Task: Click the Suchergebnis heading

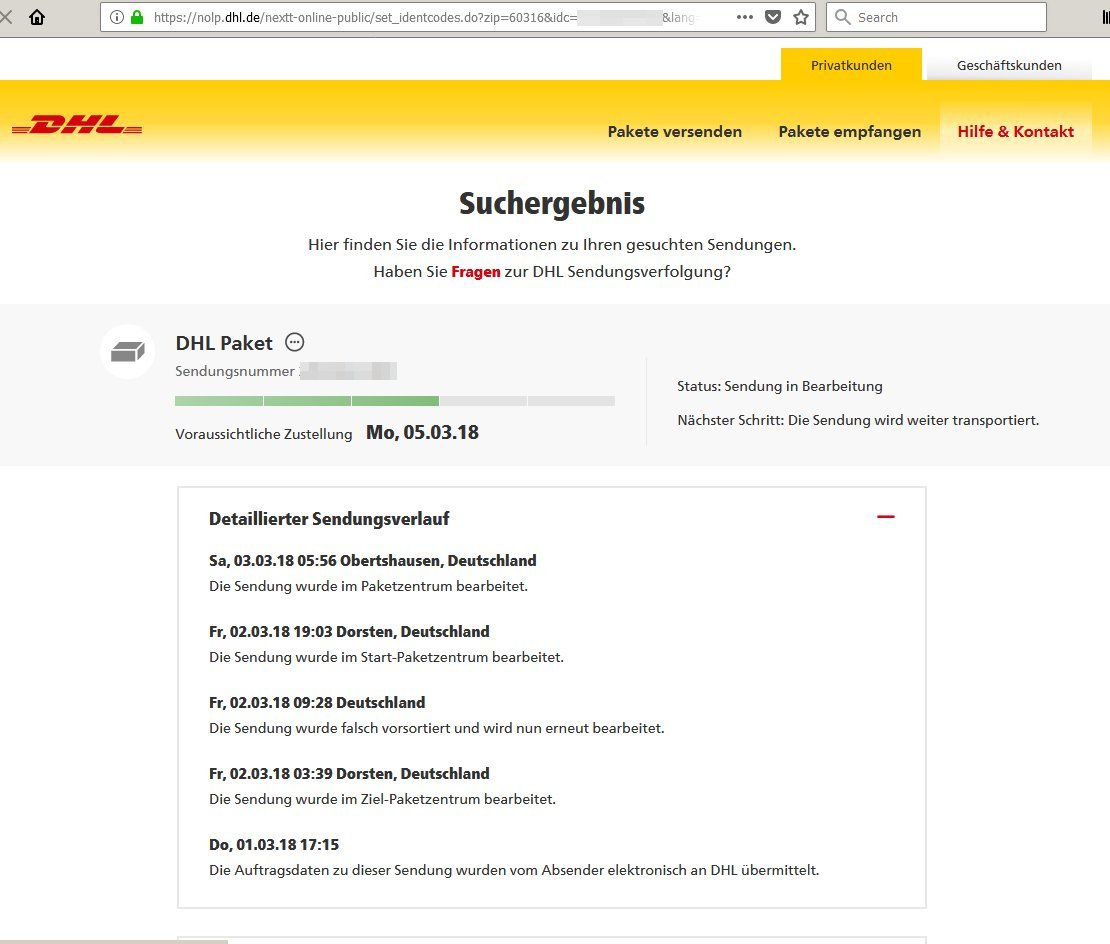Action: pos(552,203)
